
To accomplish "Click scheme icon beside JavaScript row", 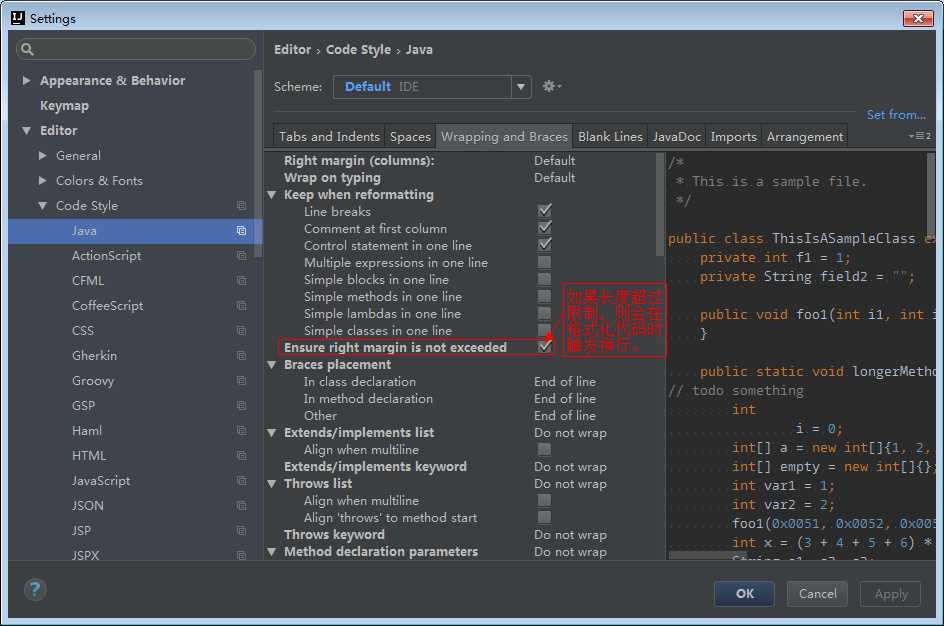I will (241, 480).
